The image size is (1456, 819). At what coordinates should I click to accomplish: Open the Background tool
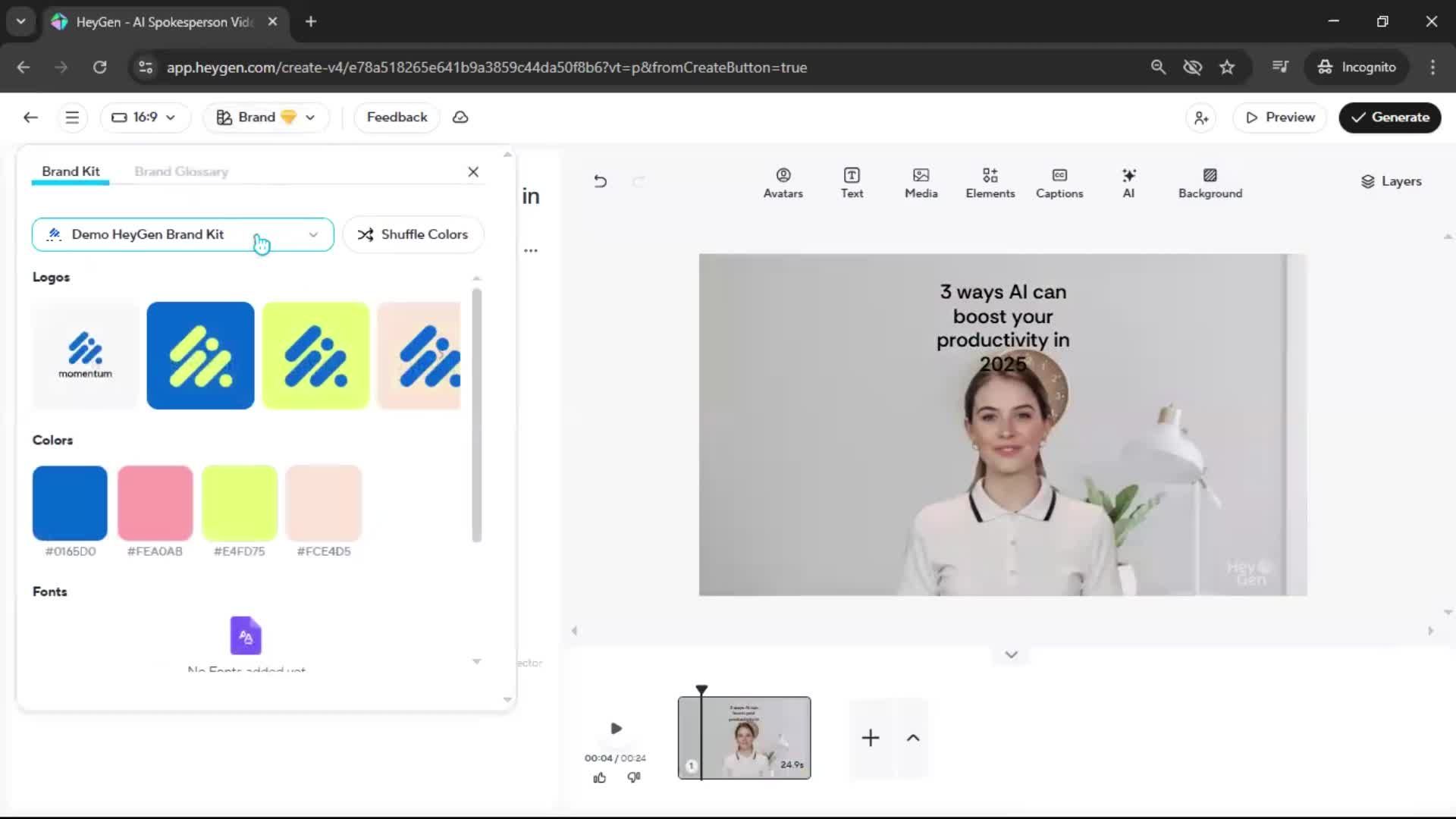(x=1210, y=183)
